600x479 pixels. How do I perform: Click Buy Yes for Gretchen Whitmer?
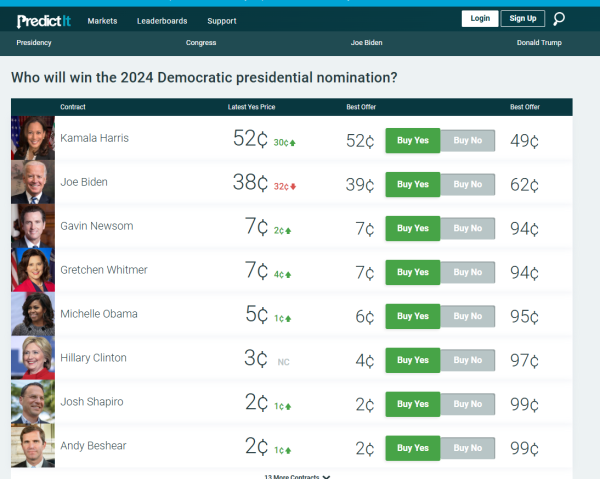pyautogui.click(x=412, y=272)
